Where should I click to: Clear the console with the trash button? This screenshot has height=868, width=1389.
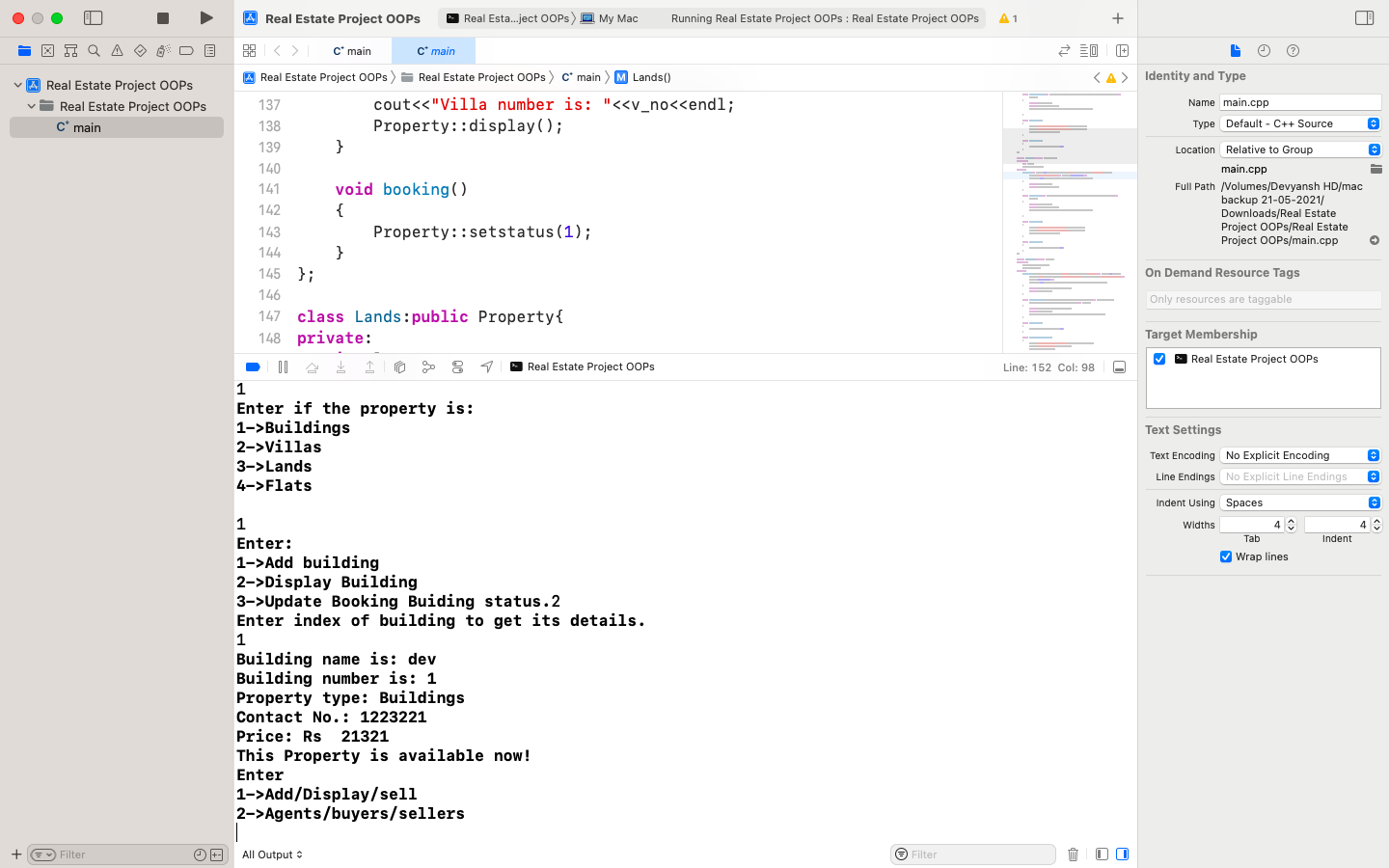(x=1074, y=854)
